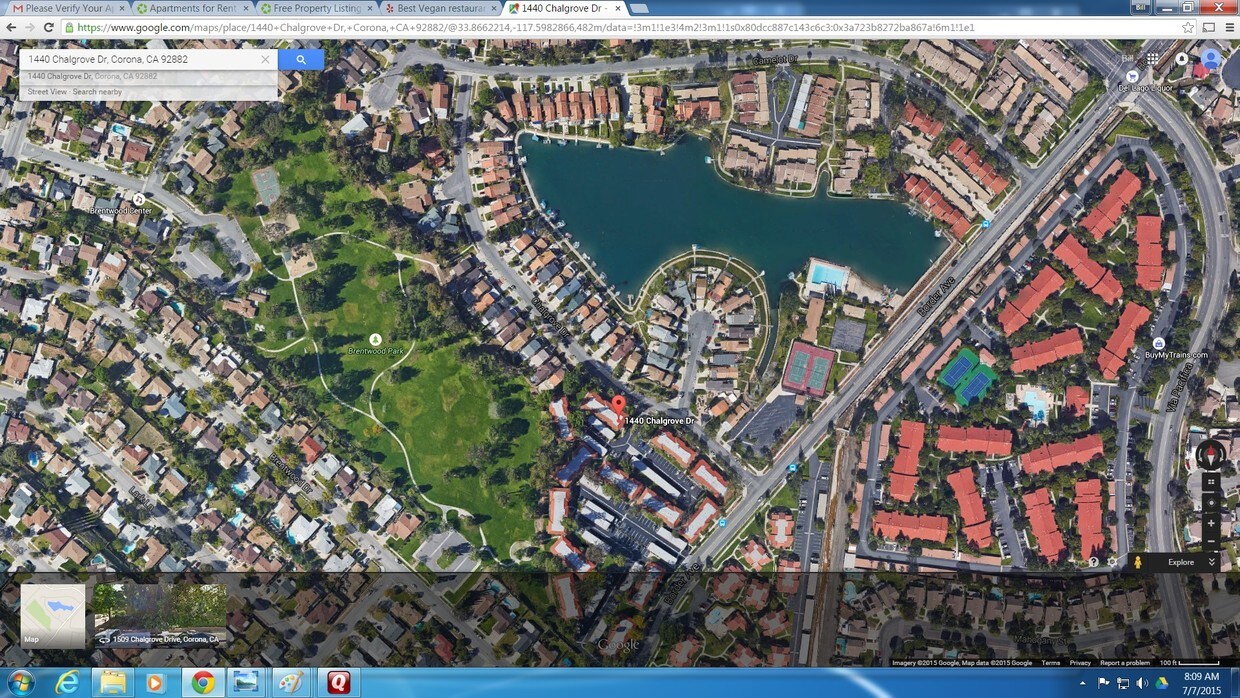The height and width of the screenshot is (698, 1240).
Task: Switch to Map view thumbnail
Action: pyautogui.click(x=53, y=614)
